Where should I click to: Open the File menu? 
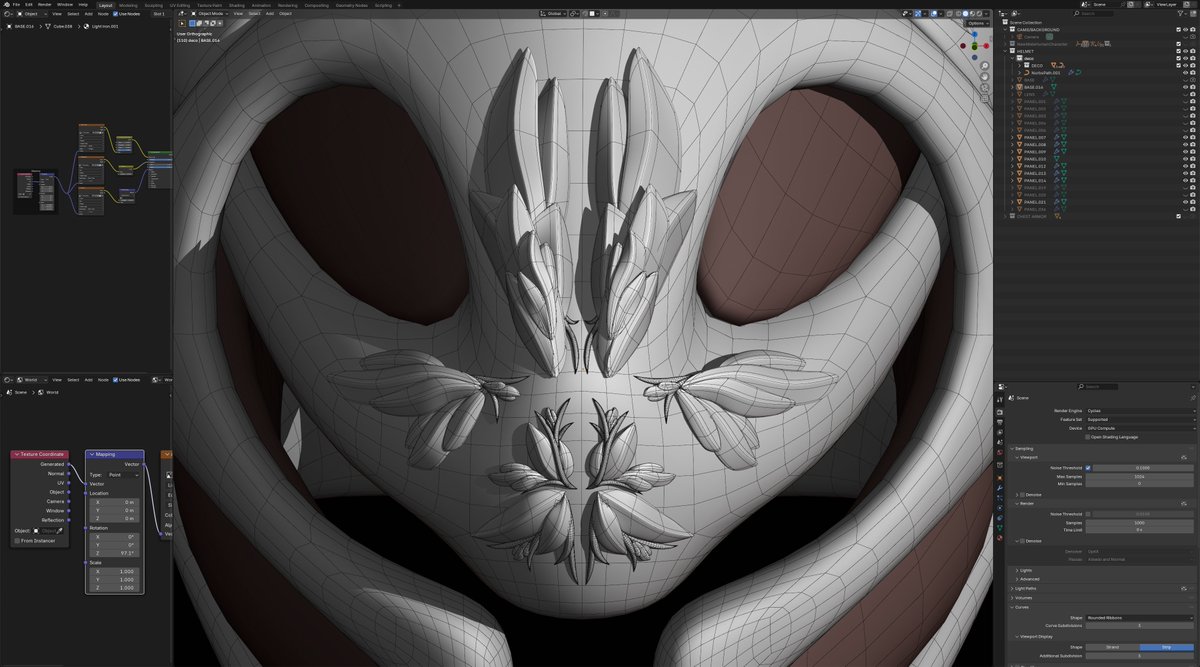[16, 4]
